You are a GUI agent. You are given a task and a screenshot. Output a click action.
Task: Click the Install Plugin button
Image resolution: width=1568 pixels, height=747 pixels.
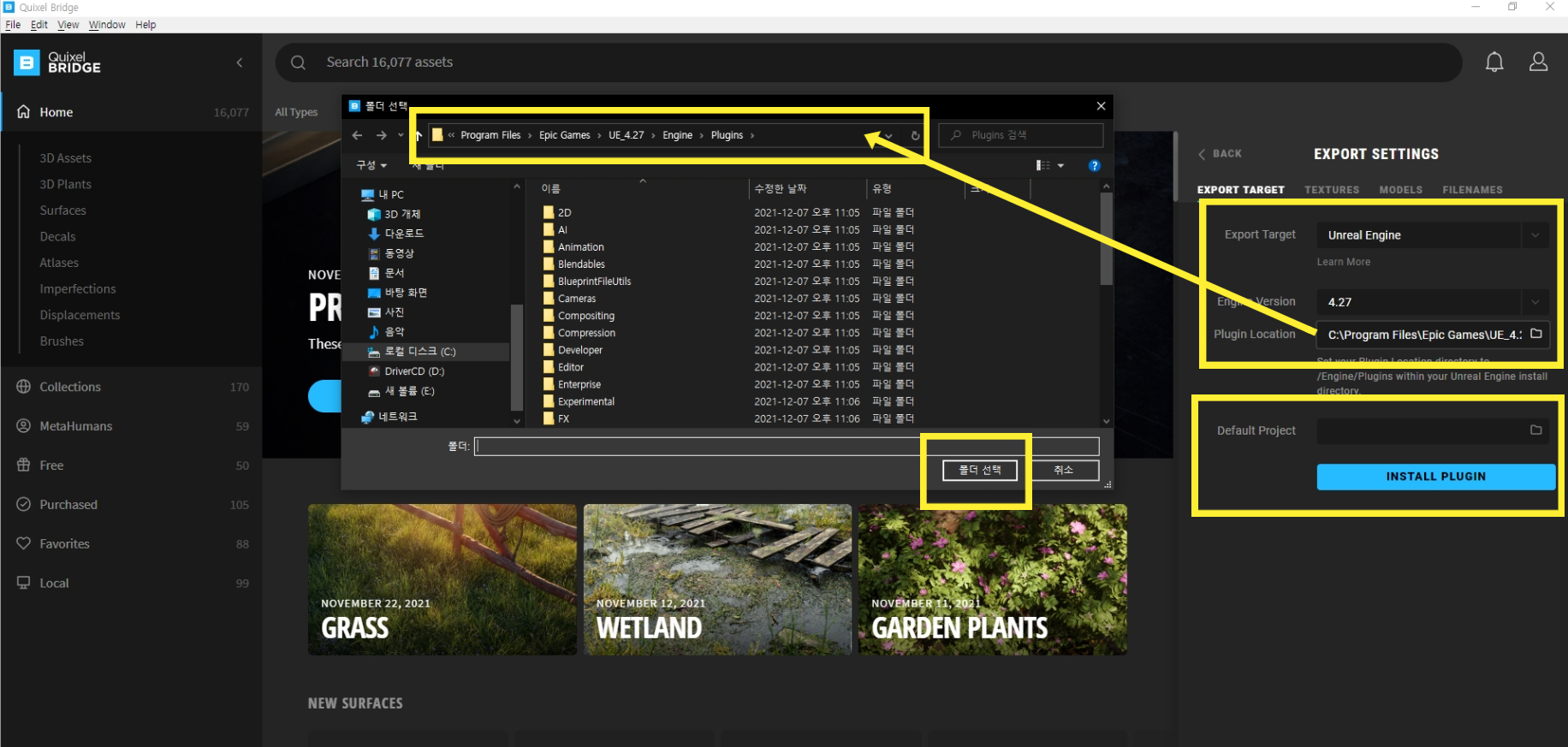1435,477
